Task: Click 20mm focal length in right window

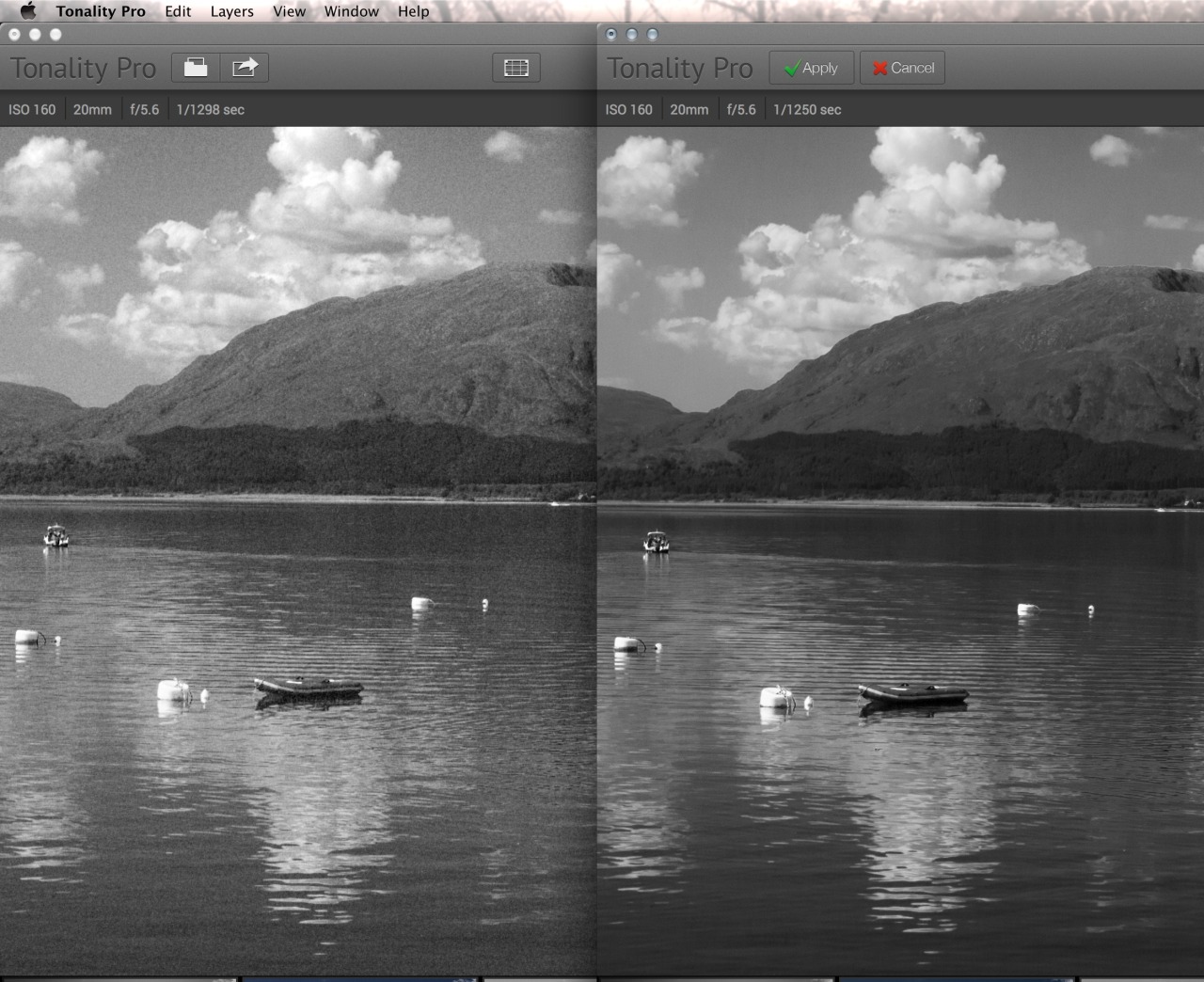Action: coord(689,110)
